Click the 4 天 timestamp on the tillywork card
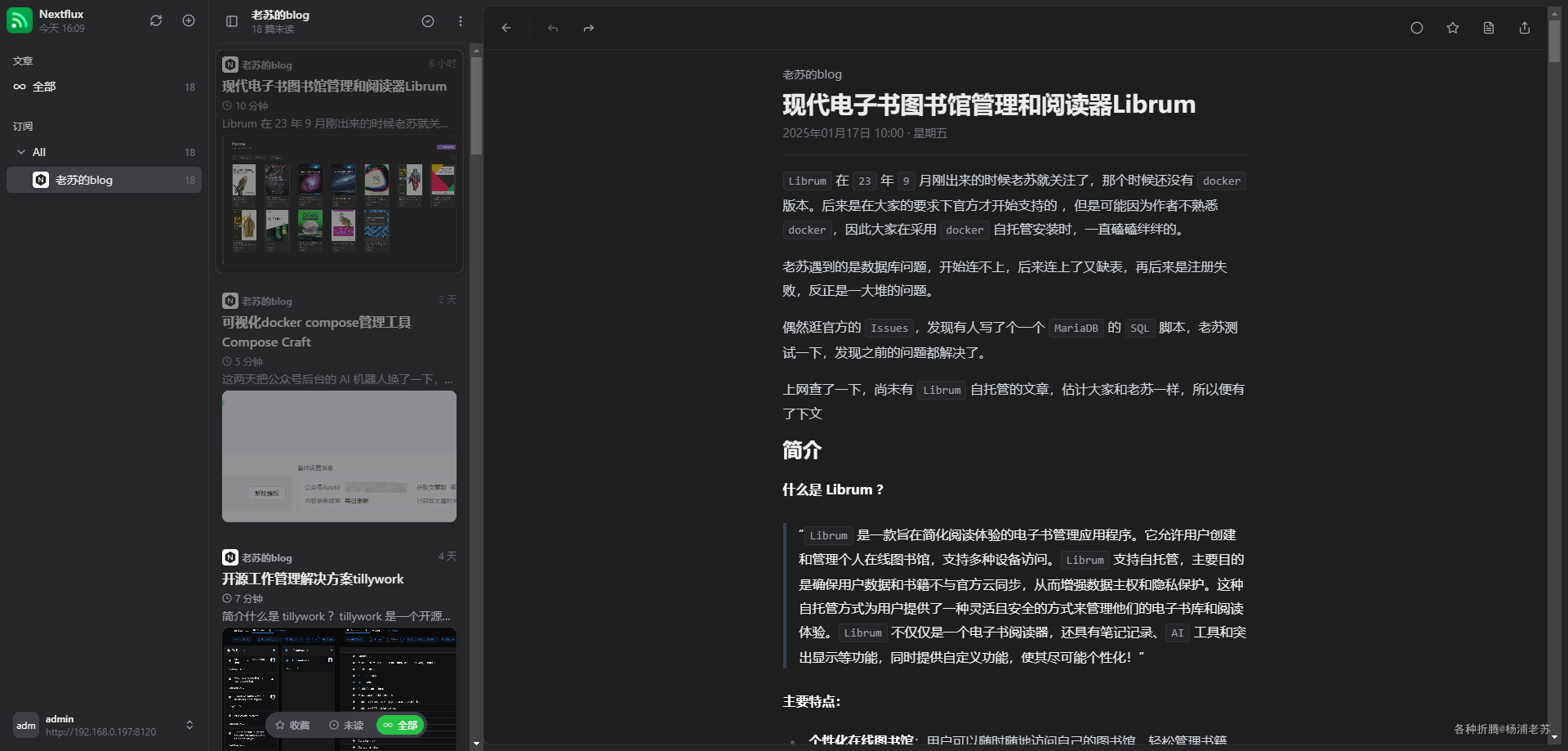The height and width of the screenshot is (751, 1568). pos(448,557)
